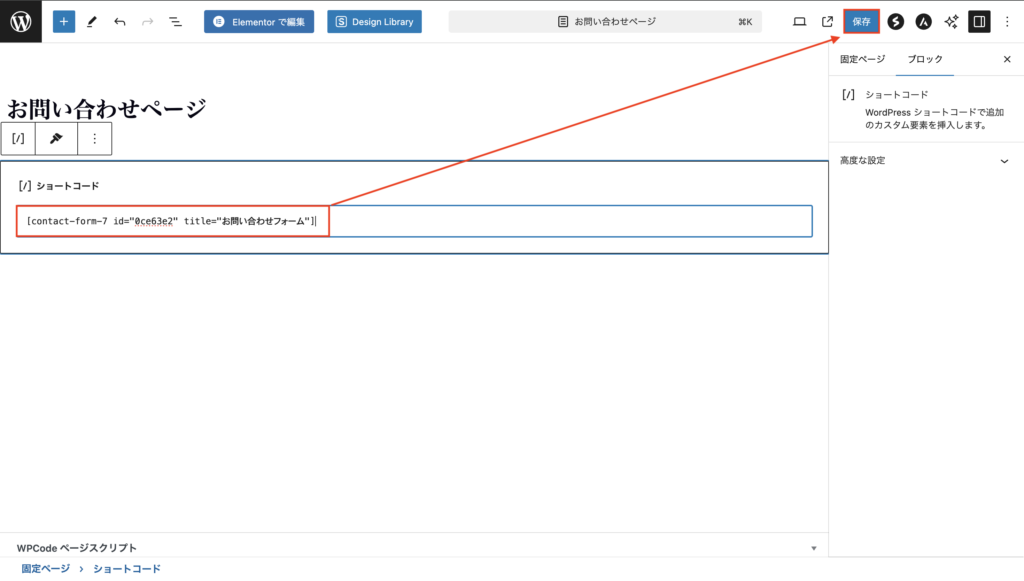Viewport: 1024px width, 581px height.
Task: Click the 保存 save button
Action: (861, 21)
